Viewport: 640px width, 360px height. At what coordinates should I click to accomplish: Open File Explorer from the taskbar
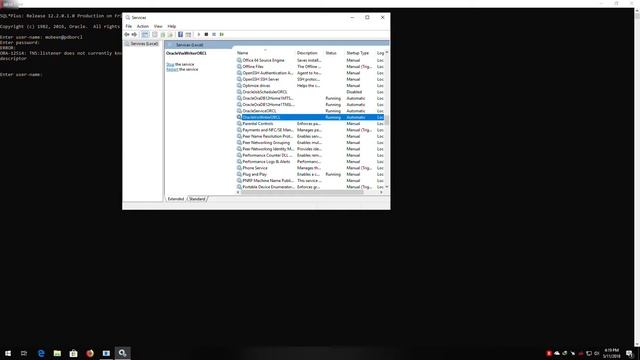(57, 353)
